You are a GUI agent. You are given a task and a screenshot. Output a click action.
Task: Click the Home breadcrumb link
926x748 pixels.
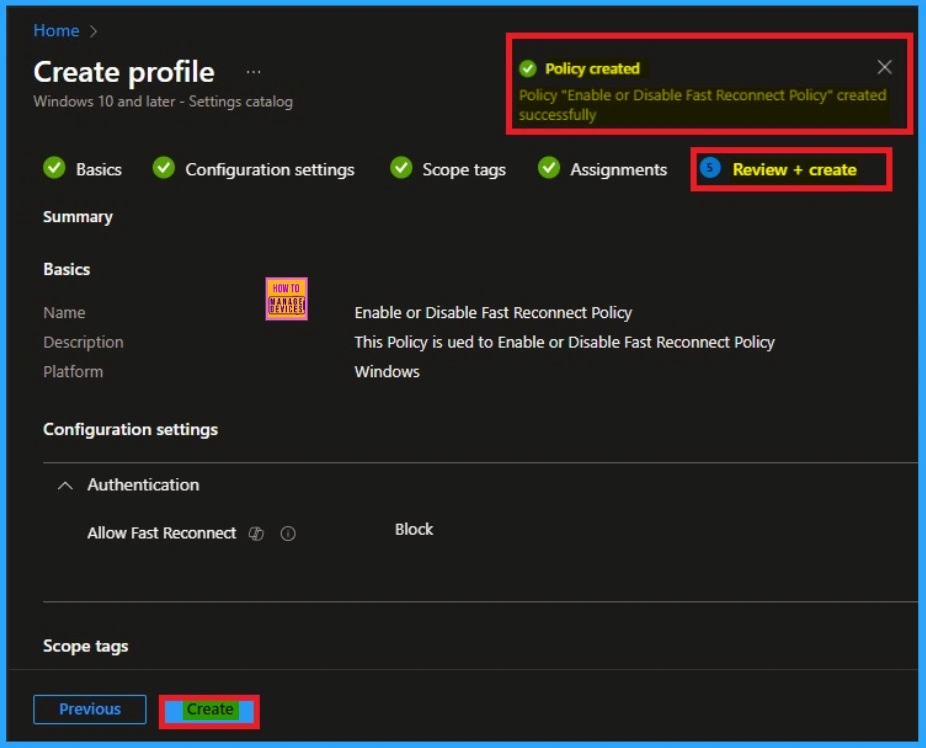(x=56, y=31)
